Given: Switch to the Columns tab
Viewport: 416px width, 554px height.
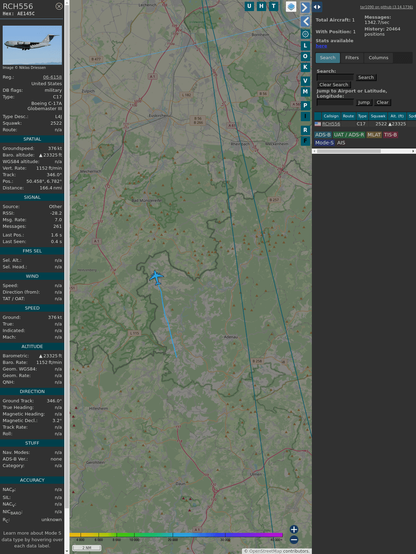Looking at the screenshot, I should (379, 58).
